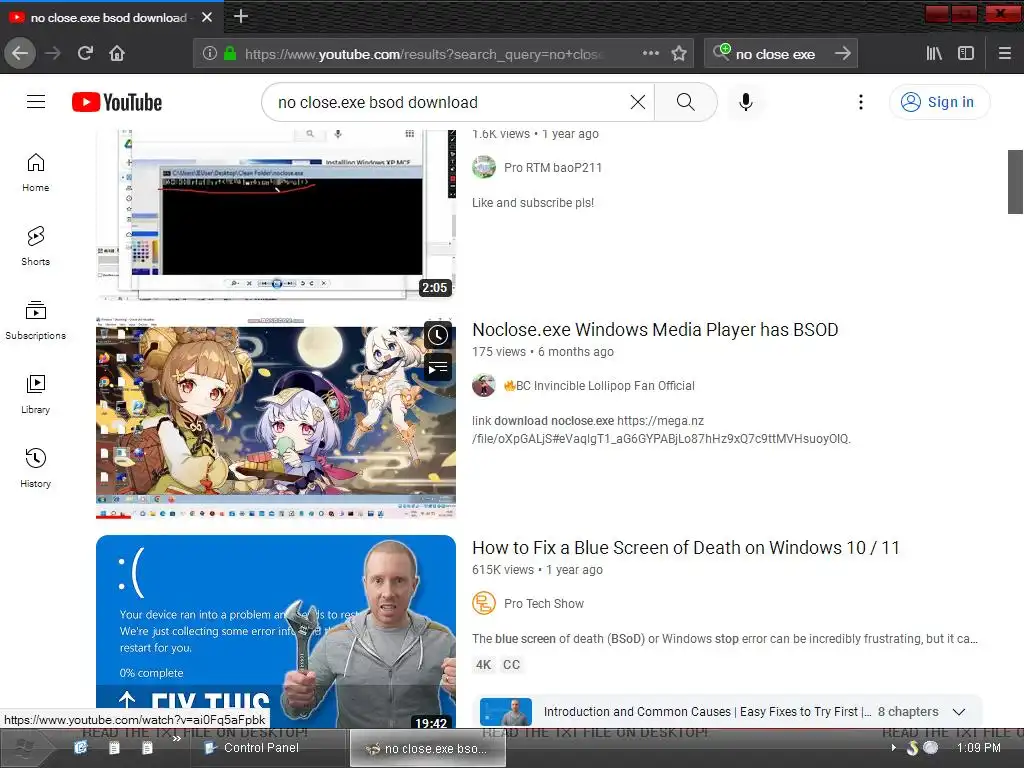Click the green padlock security icon
Image resolution: width=1024 pixels, height=768 pixels.
click(230, 53)
